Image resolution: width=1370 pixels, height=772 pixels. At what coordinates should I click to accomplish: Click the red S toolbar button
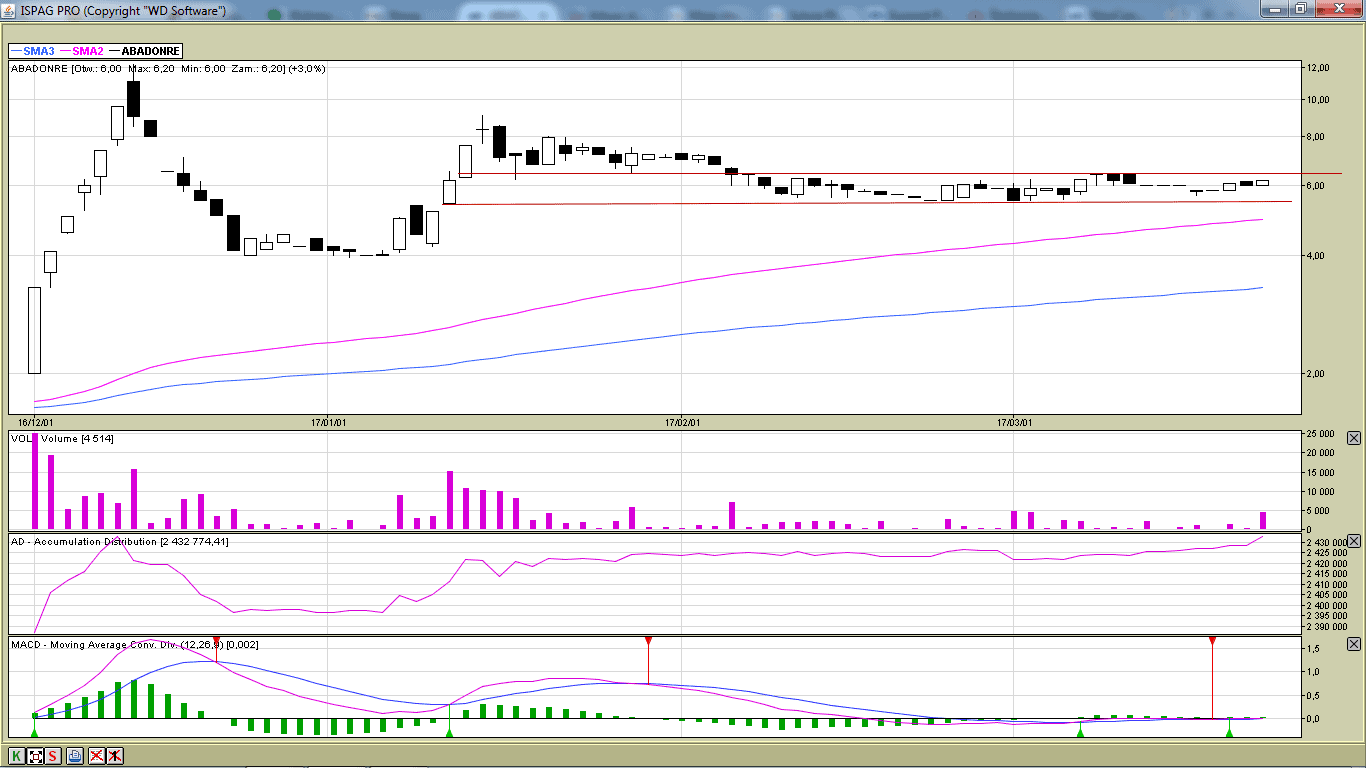53,756
